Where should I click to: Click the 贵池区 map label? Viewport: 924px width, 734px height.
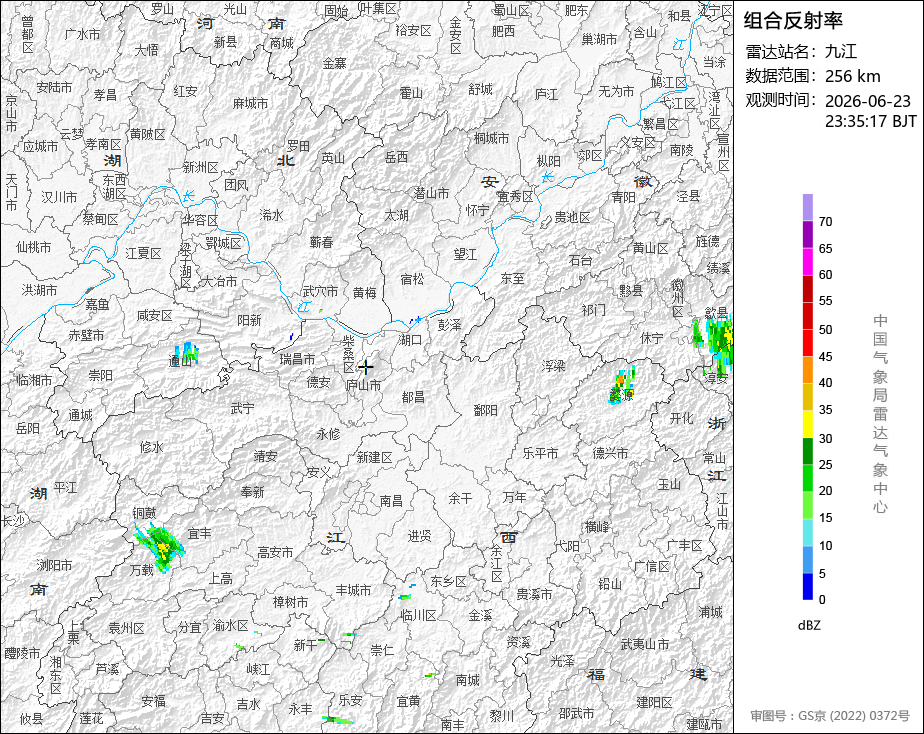click(572, 217)
